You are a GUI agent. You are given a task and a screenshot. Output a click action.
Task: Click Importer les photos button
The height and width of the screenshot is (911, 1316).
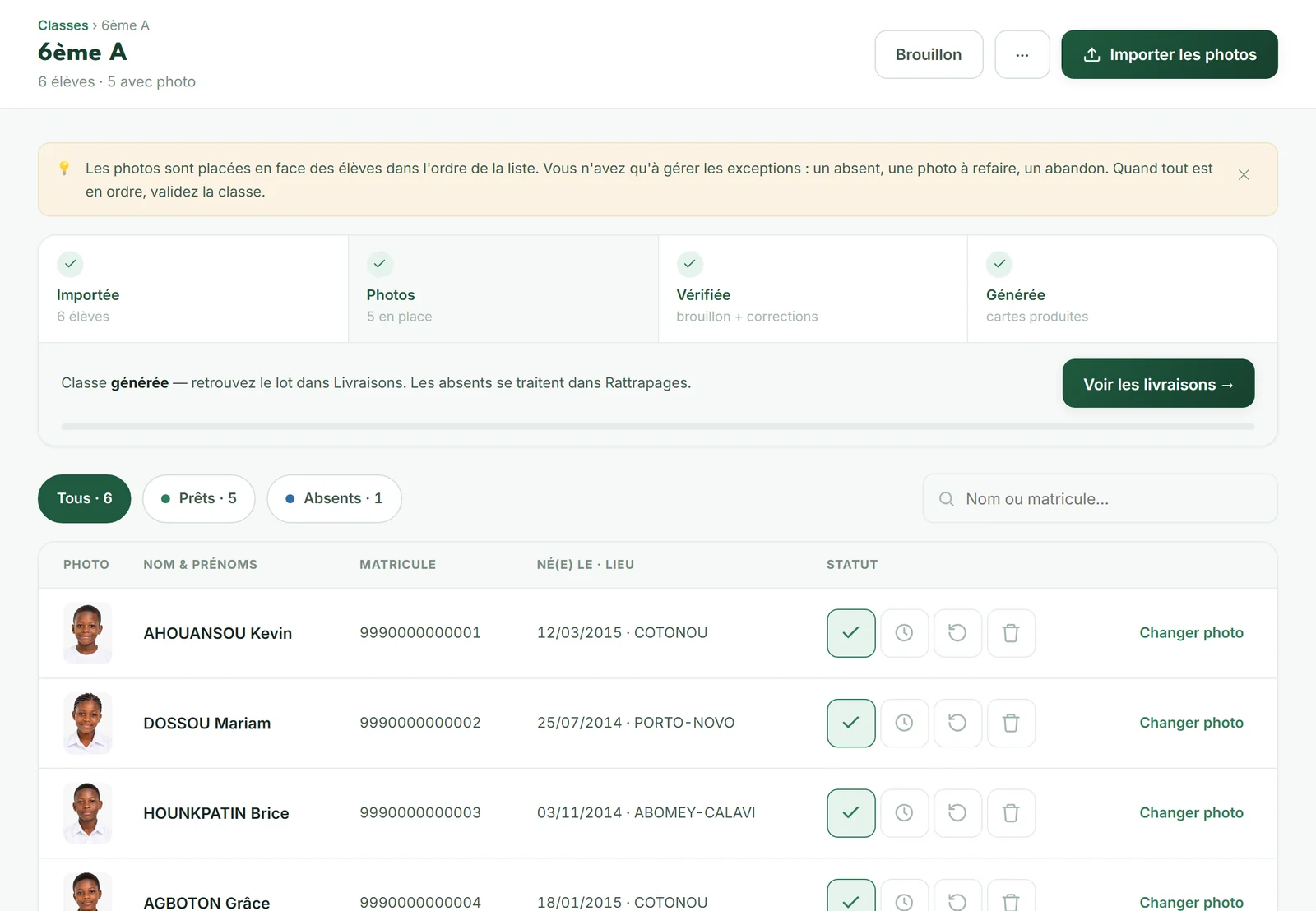point(1170,54)
